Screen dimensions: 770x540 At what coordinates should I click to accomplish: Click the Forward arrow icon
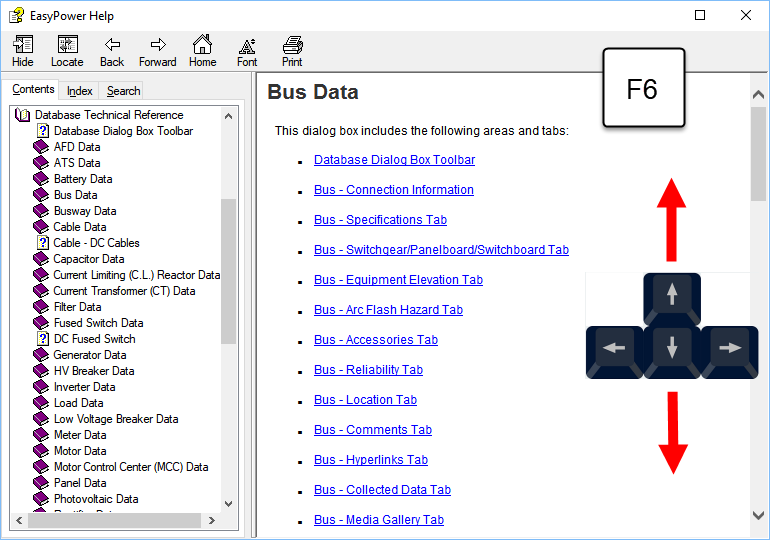(157, 46)
